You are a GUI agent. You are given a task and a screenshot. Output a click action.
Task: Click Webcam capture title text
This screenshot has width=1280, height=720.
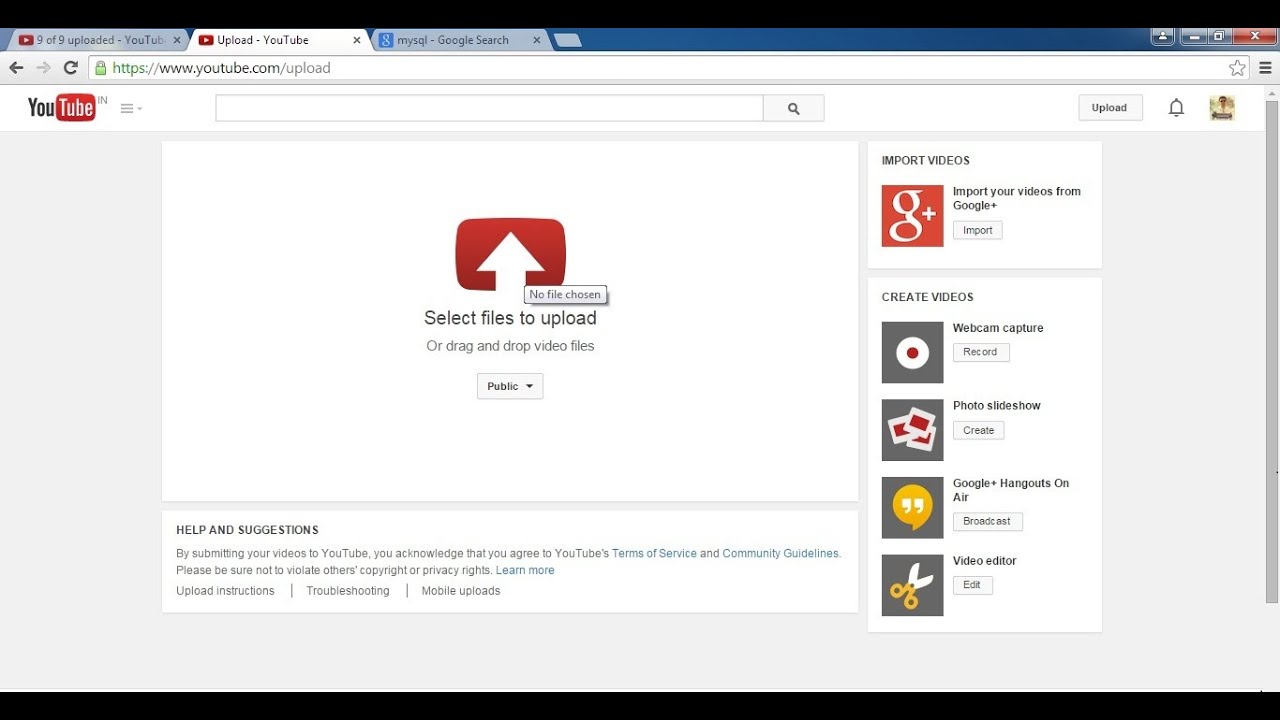[x=998, y=328]
